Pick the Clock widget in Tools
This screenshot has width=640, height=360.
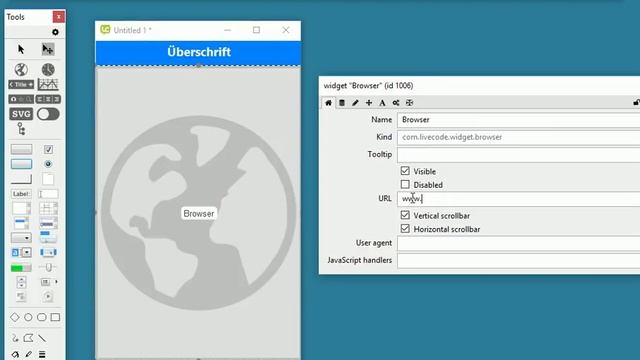click(48, 69)
